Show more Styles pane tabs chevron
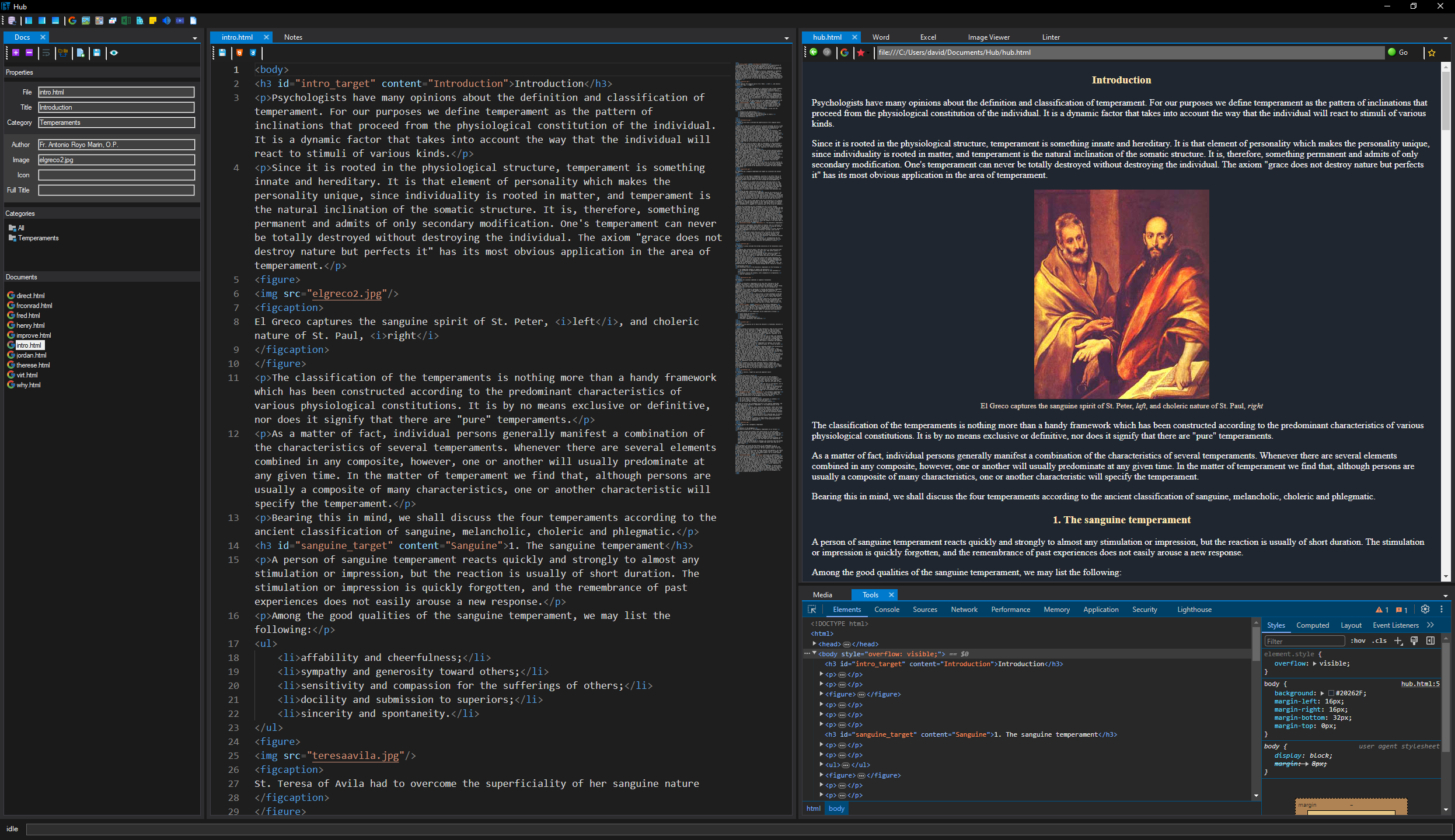 pyautogui.click(x=1430, y=625)
